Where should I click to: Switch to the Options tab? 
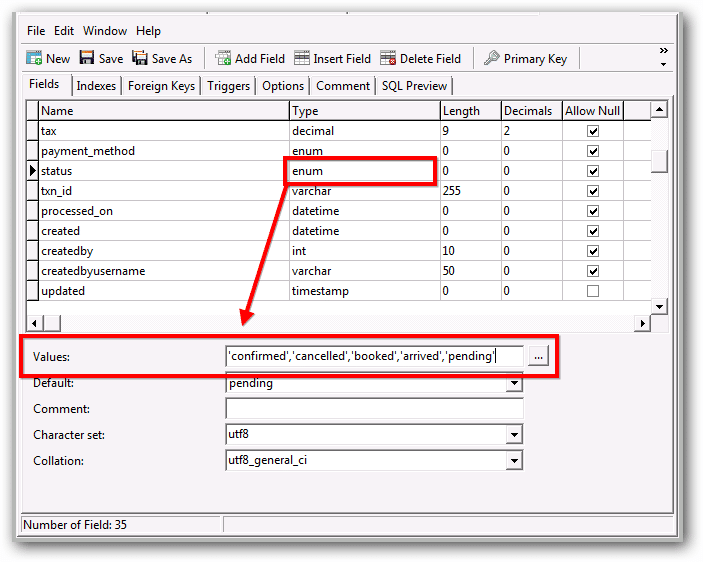point(283,86)
